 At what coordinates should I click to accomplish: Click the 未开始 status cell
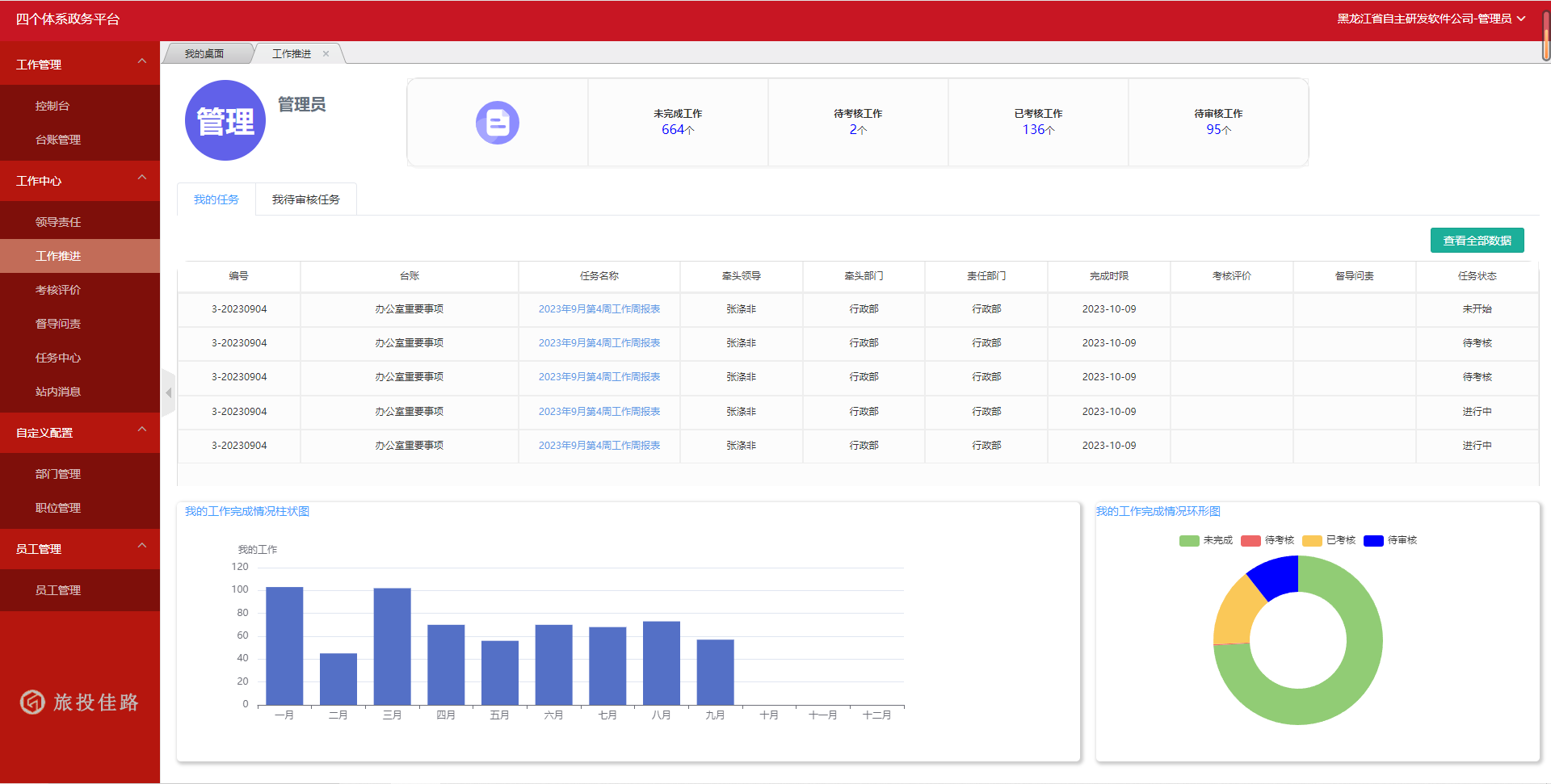coord(1477,309)
